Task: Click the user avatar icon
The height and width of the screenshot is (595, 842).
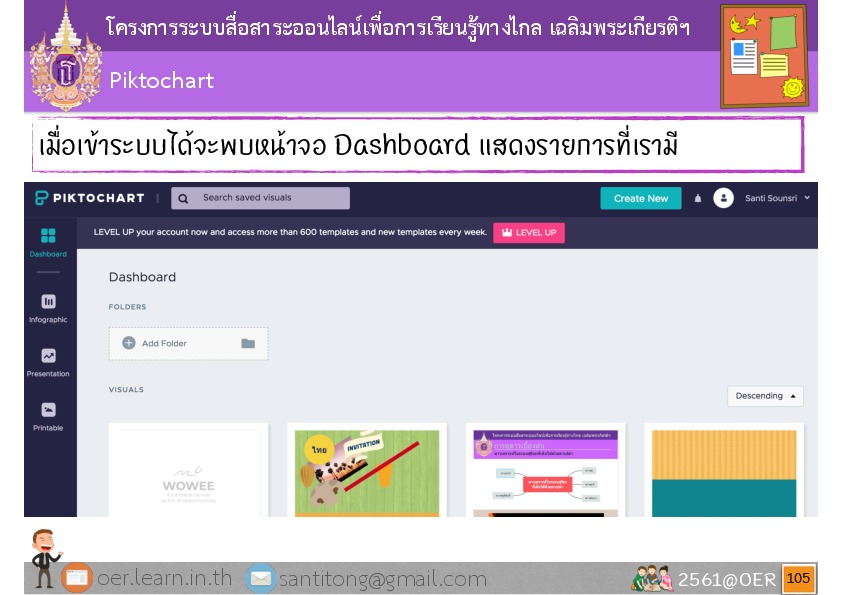Action: click(x=723, y=198)
